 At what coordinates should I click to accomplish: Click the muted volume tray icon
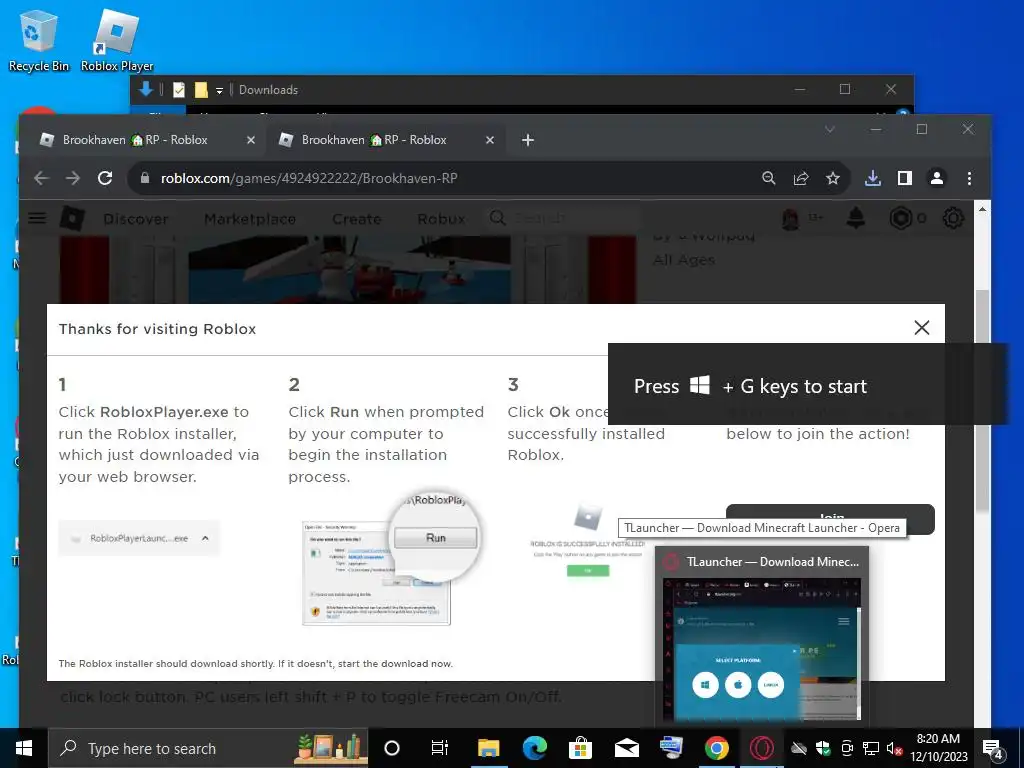tap(894, 748)
